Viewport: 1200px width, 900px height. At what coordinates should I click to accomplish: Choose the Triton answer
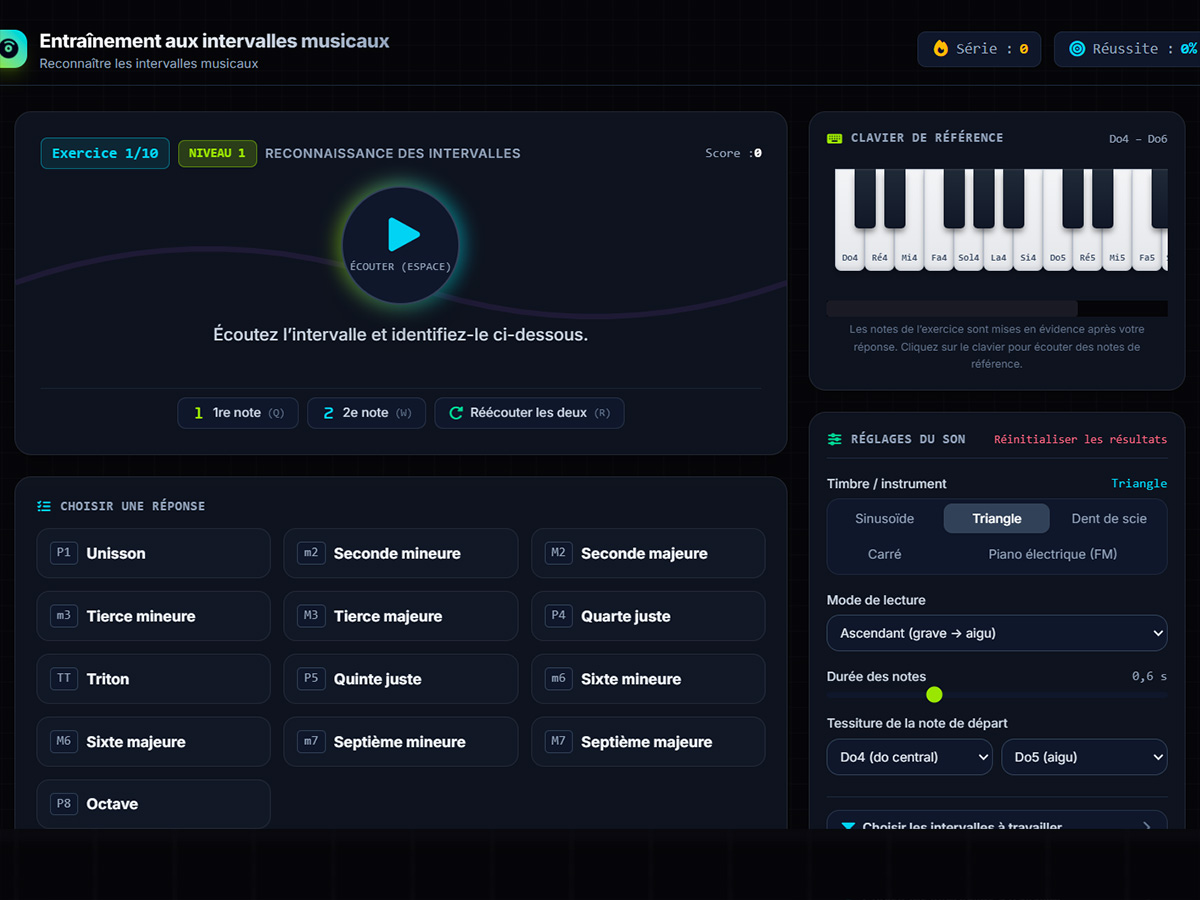(153, 679)
